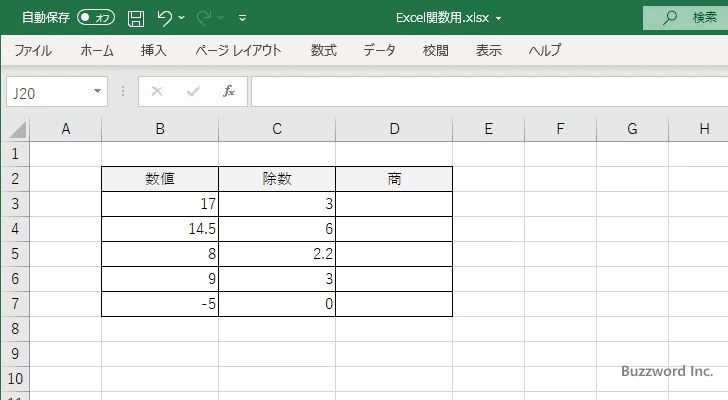Select column D header
Image resolution: width=728 pixels, height=400 pixels.
pyautogui.click(x=394, y=129)
